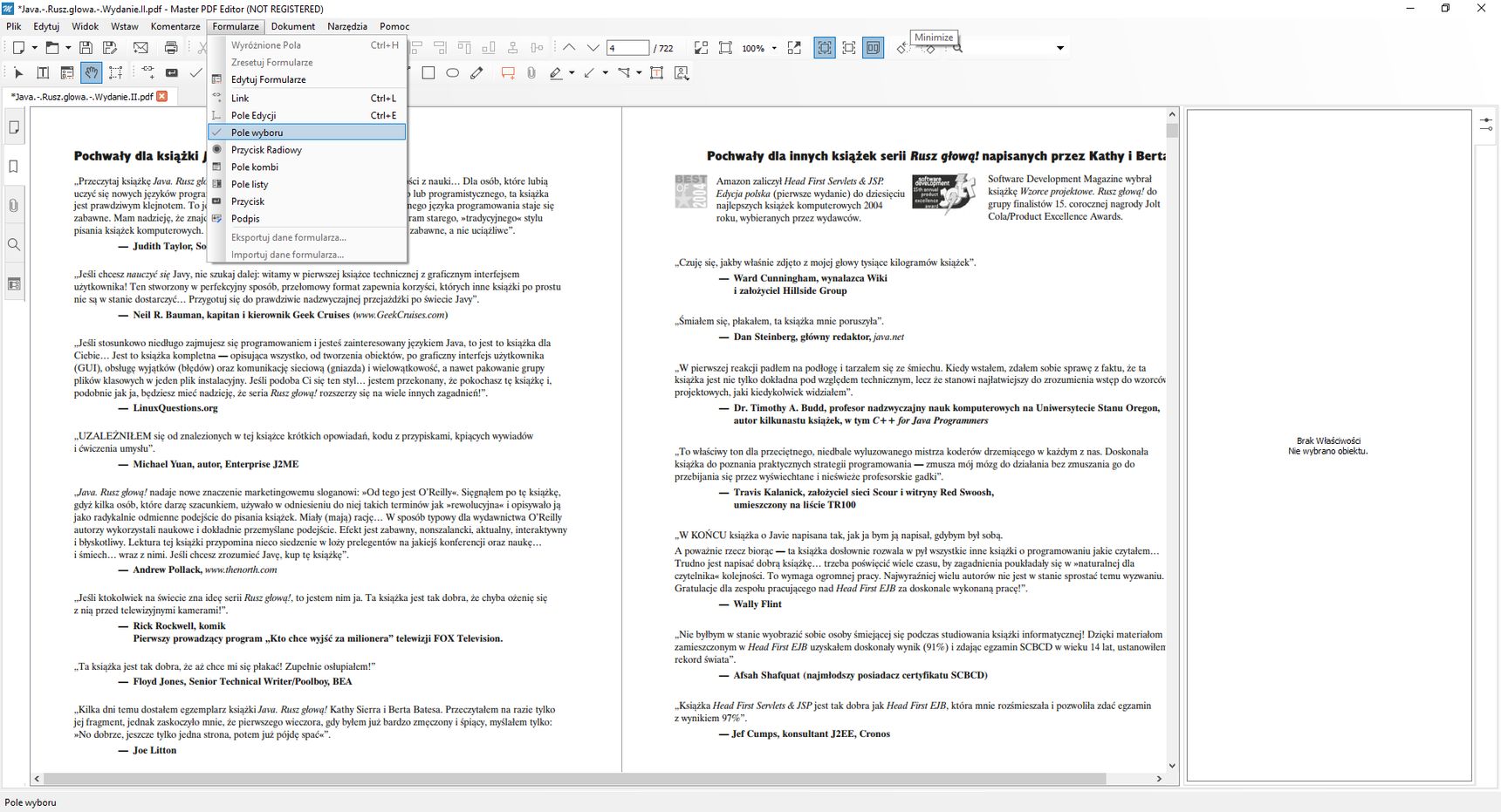Select Pole Edycji menu item
Viewport: 1501px width, 812px height.
point(307,115)
